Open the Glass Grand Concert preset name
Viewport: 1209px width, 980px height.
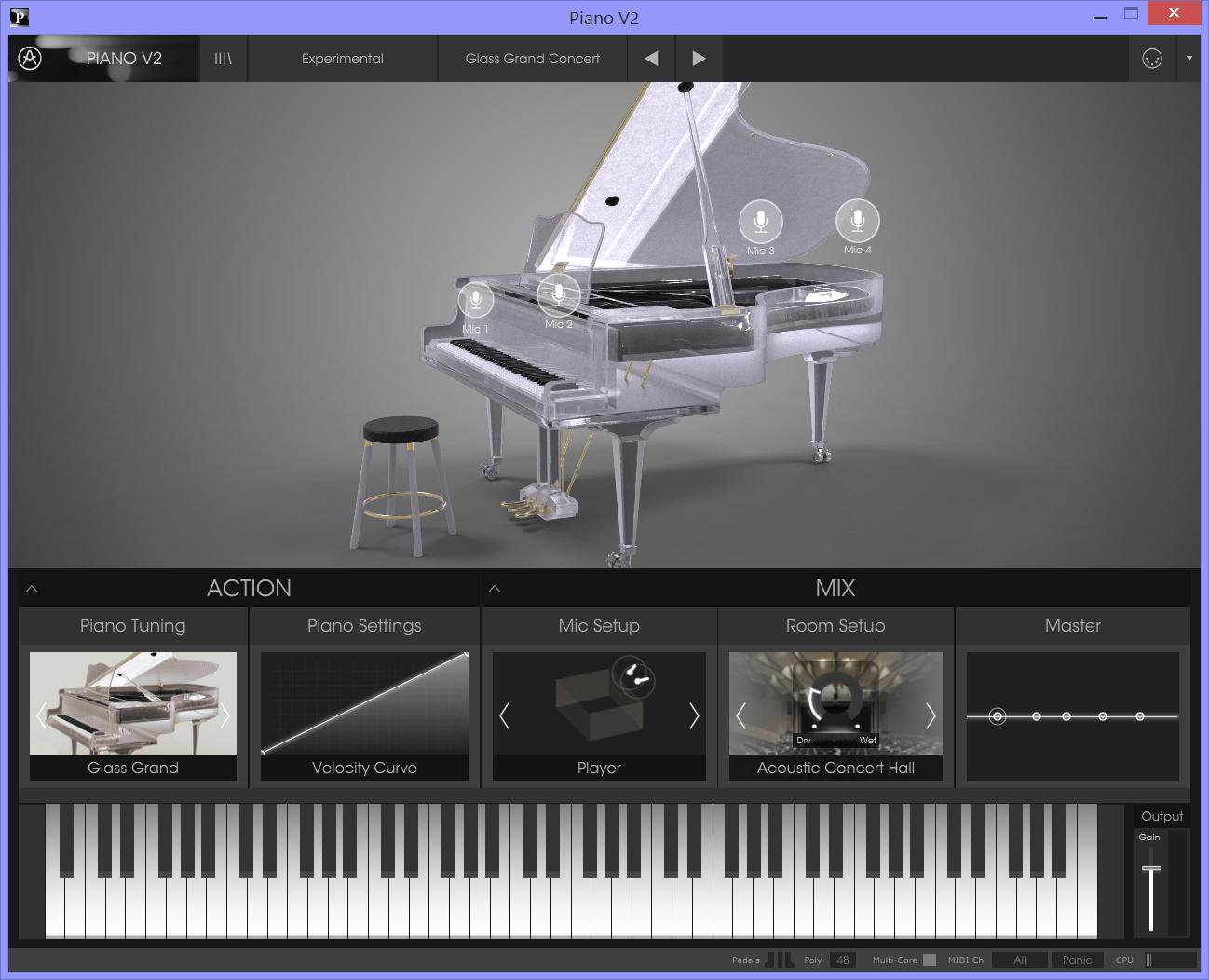point(532,59)
